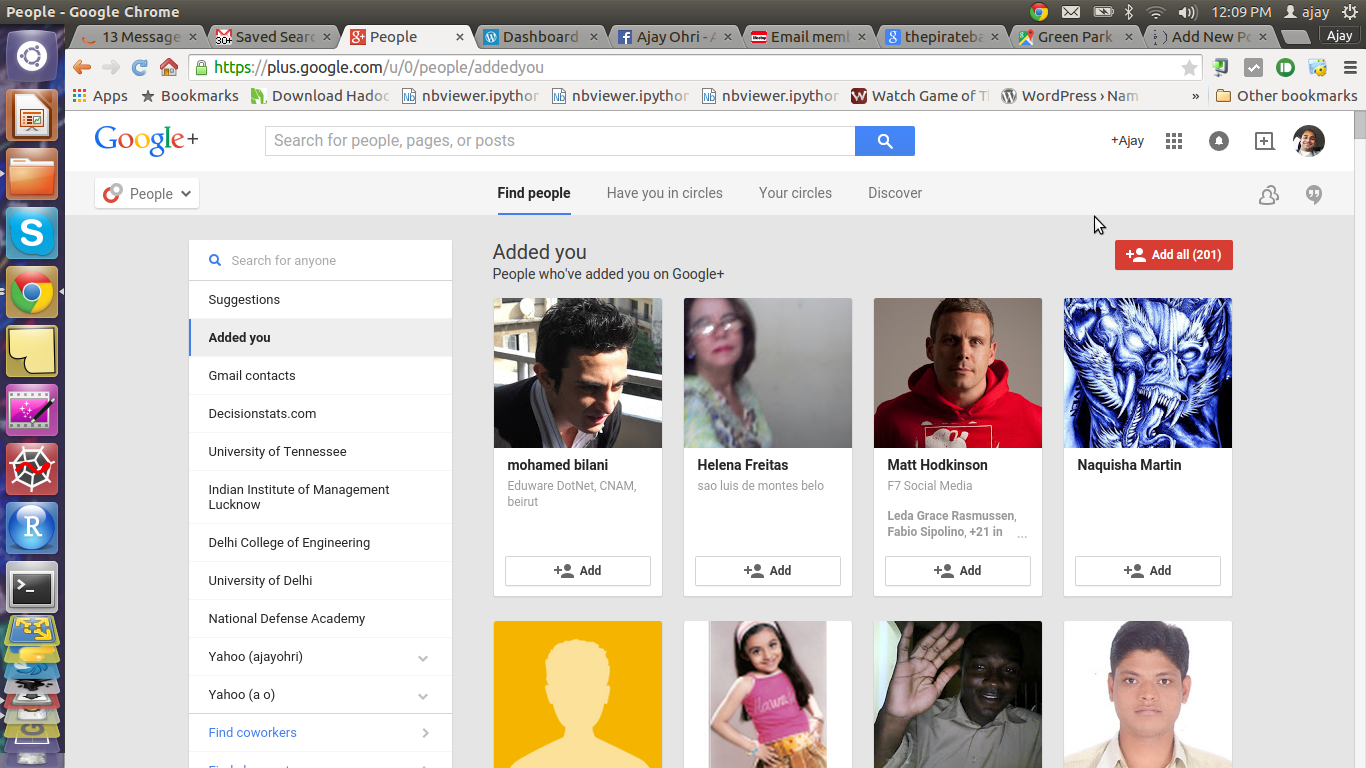Expand the Yahoo (ajayohri) entry
This screenshot has width=1366, height=768.
click(423, 658)
